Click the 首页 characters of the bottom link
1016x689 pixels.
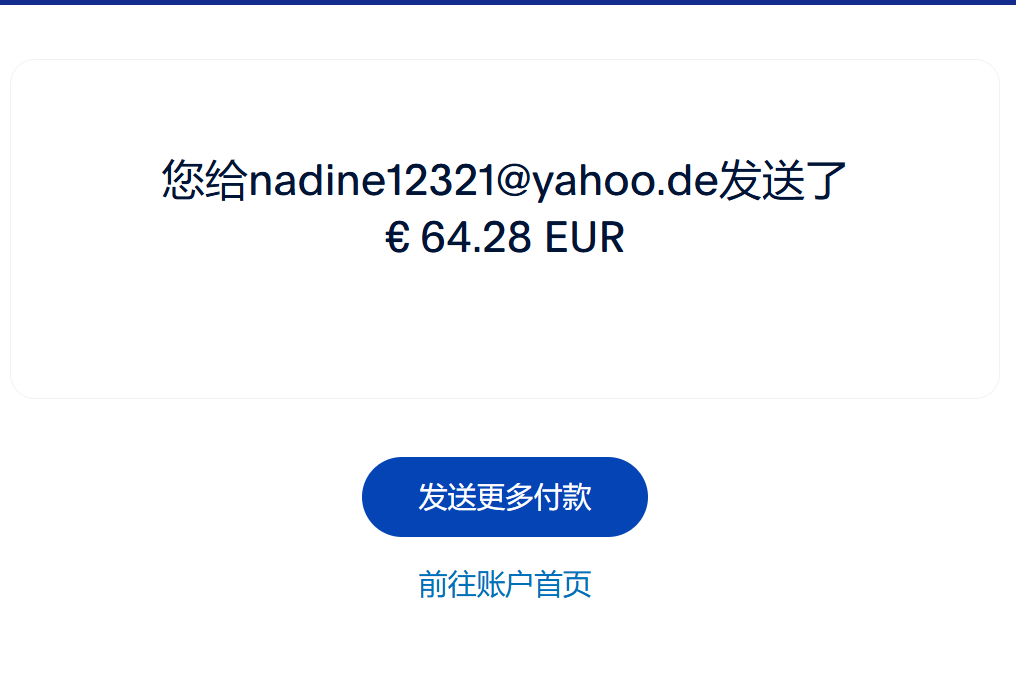(562, 584)
